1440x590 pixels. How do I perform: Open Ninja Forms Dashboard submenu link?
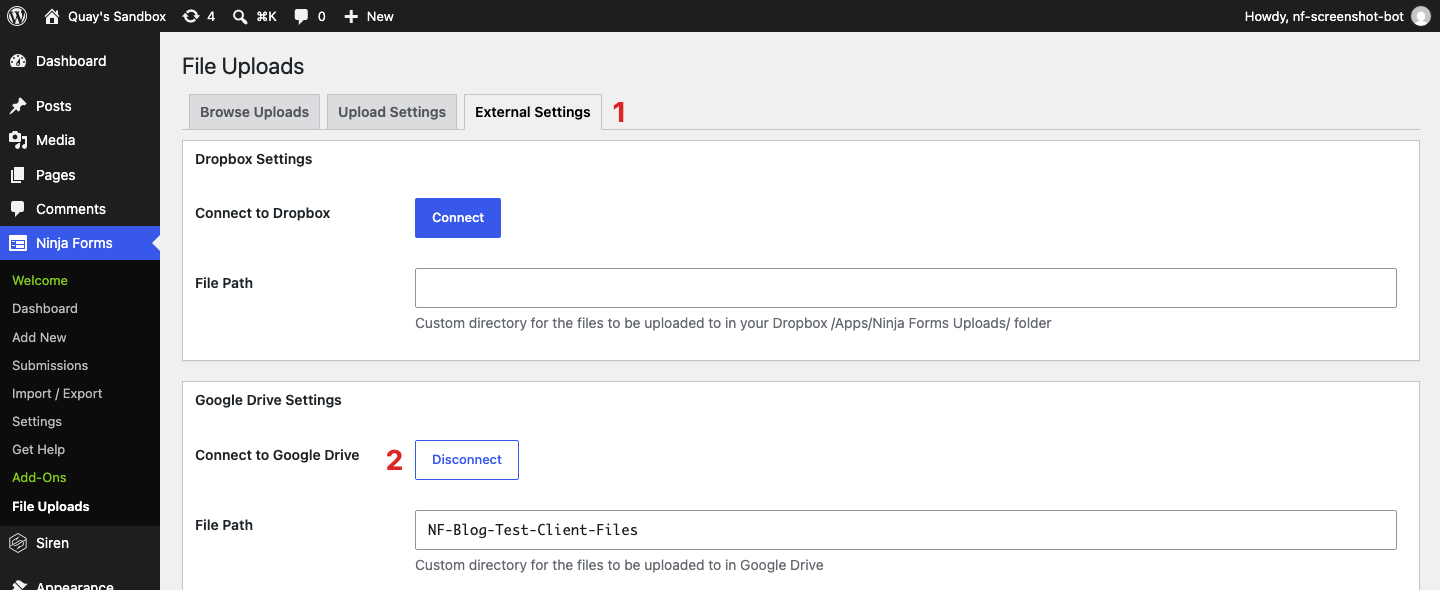(45, 309)
